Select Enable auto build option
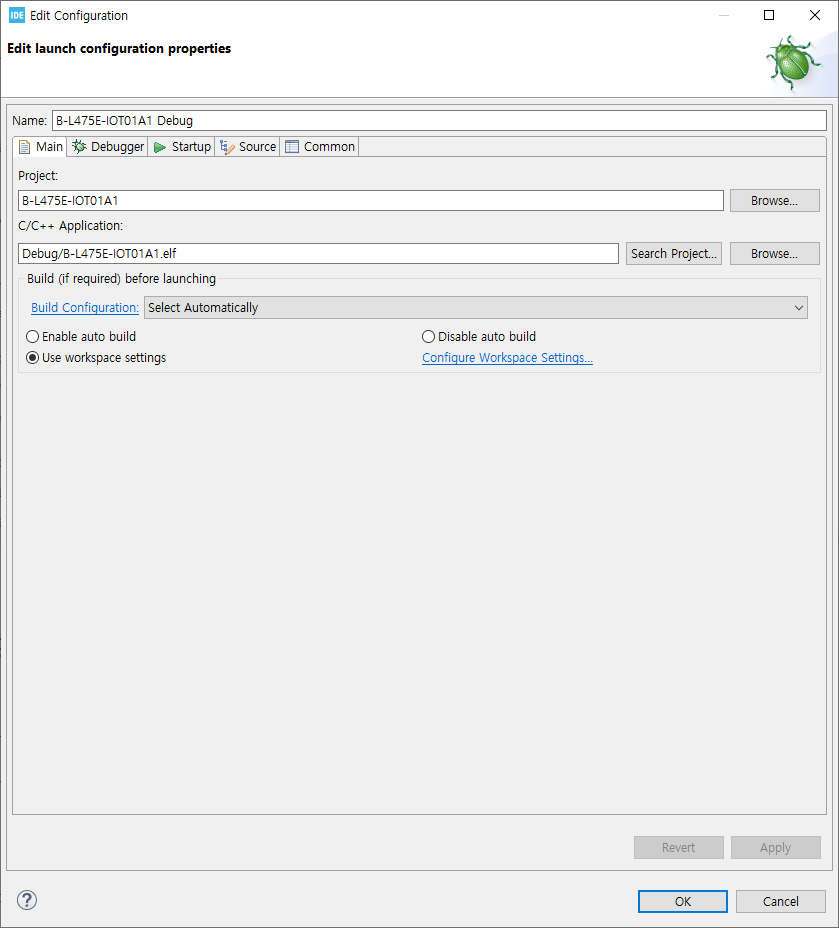The width and height of the screenshot is (839, 928). [81, 337]
